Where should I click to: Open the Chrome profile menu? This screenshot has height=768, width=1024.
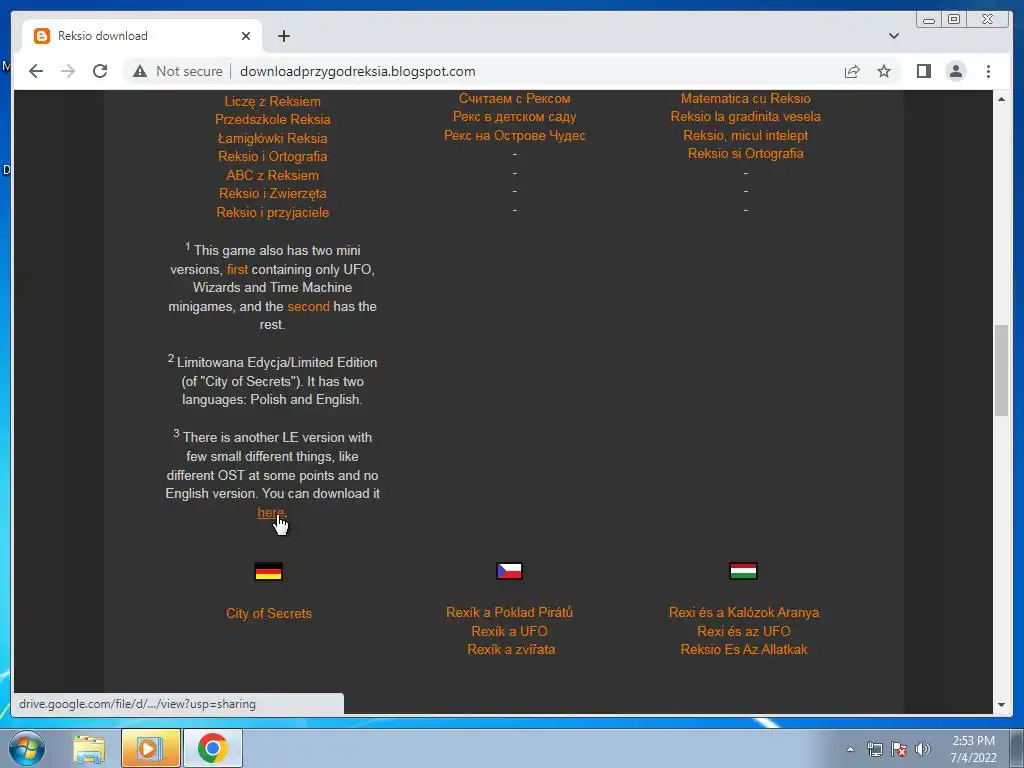click(955, 71)
